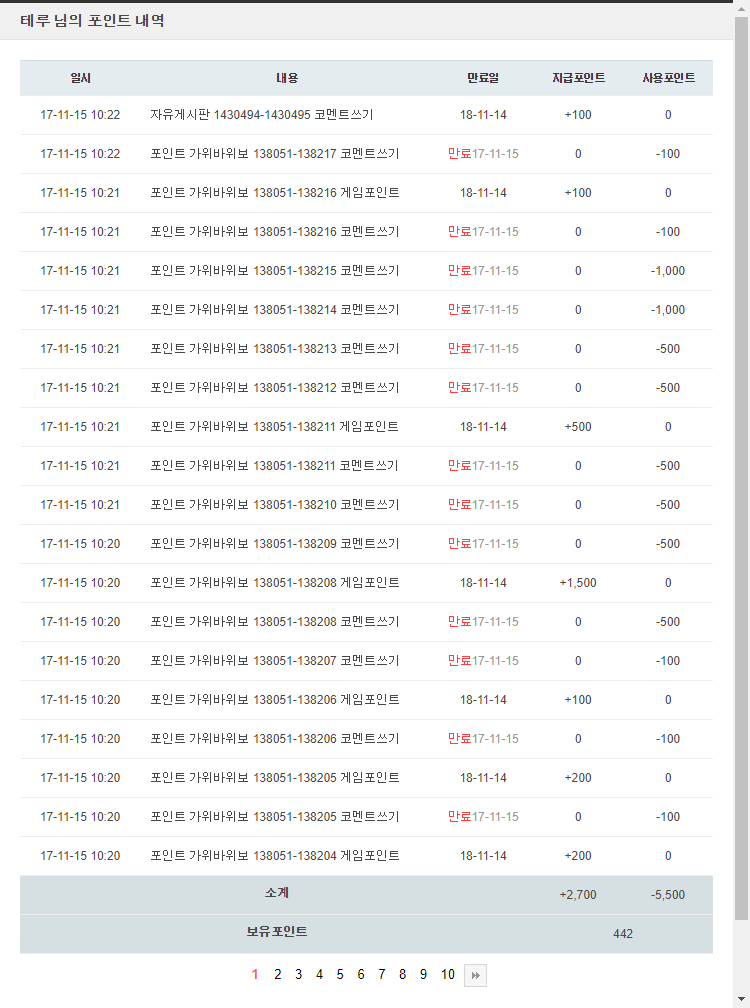Select page 5 in the pagination
The image size is (750, 1008).
pyautogui.click(x=340, y=975)
